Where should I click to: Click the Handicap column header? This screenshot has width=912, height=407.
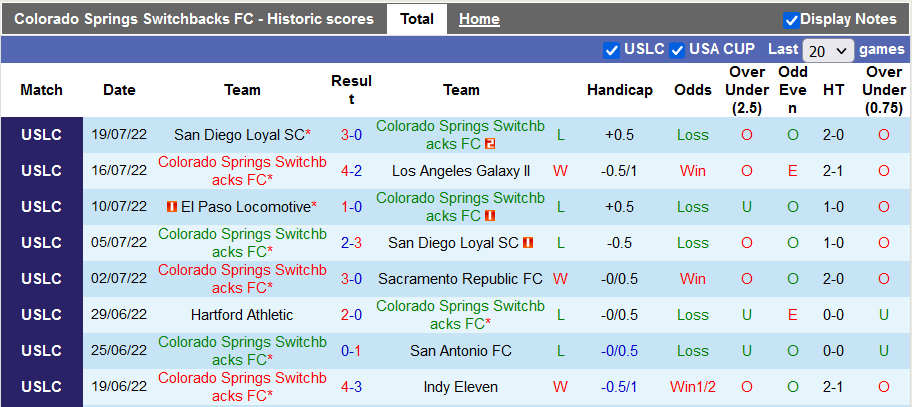620,90
